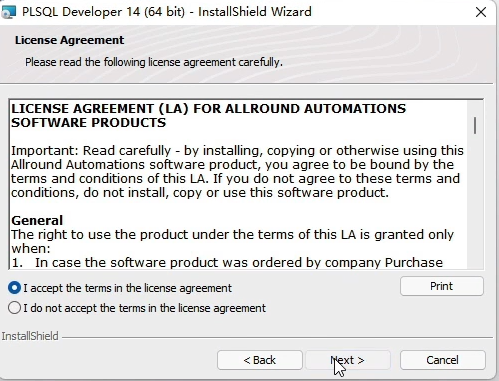Print the license agreement
The height and width of the screenshot is (381, 499).
(x=442, y=286)
